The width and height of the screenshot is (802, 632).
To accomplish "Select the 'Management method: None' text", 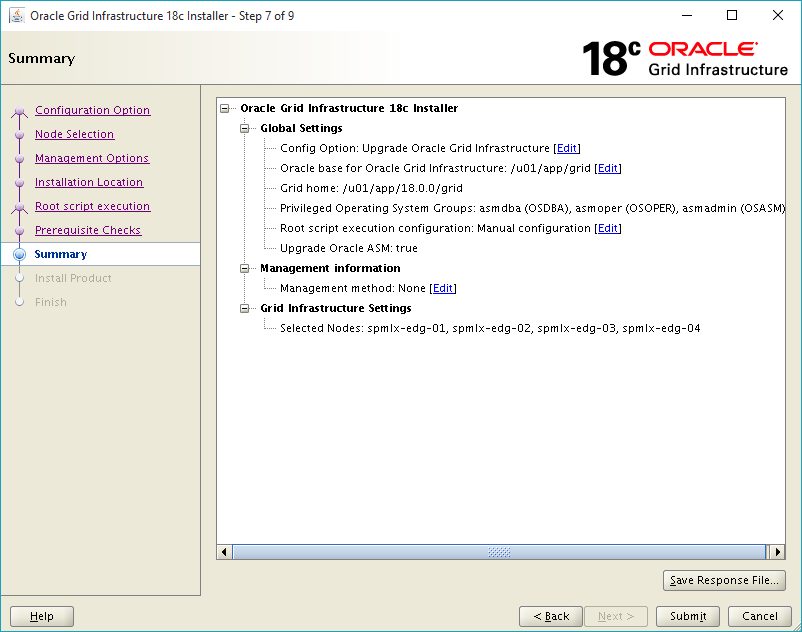I will 353,288.
